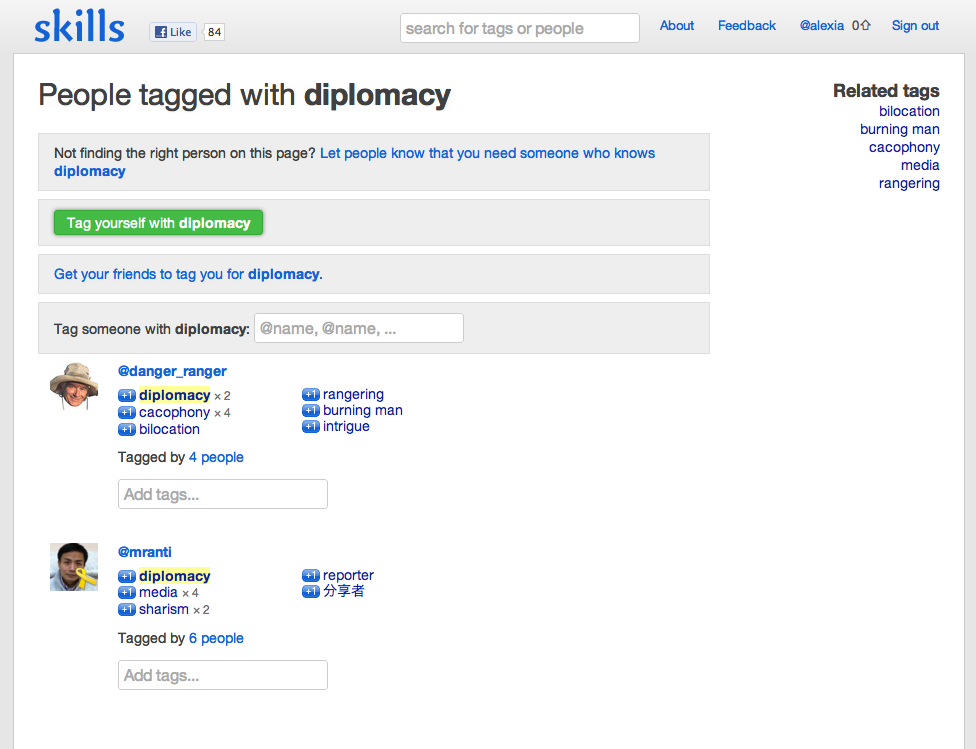Click the Tag yourself with diplomacy button
The height and width of the screenshot is (749, 976).
tap(158, 223)
